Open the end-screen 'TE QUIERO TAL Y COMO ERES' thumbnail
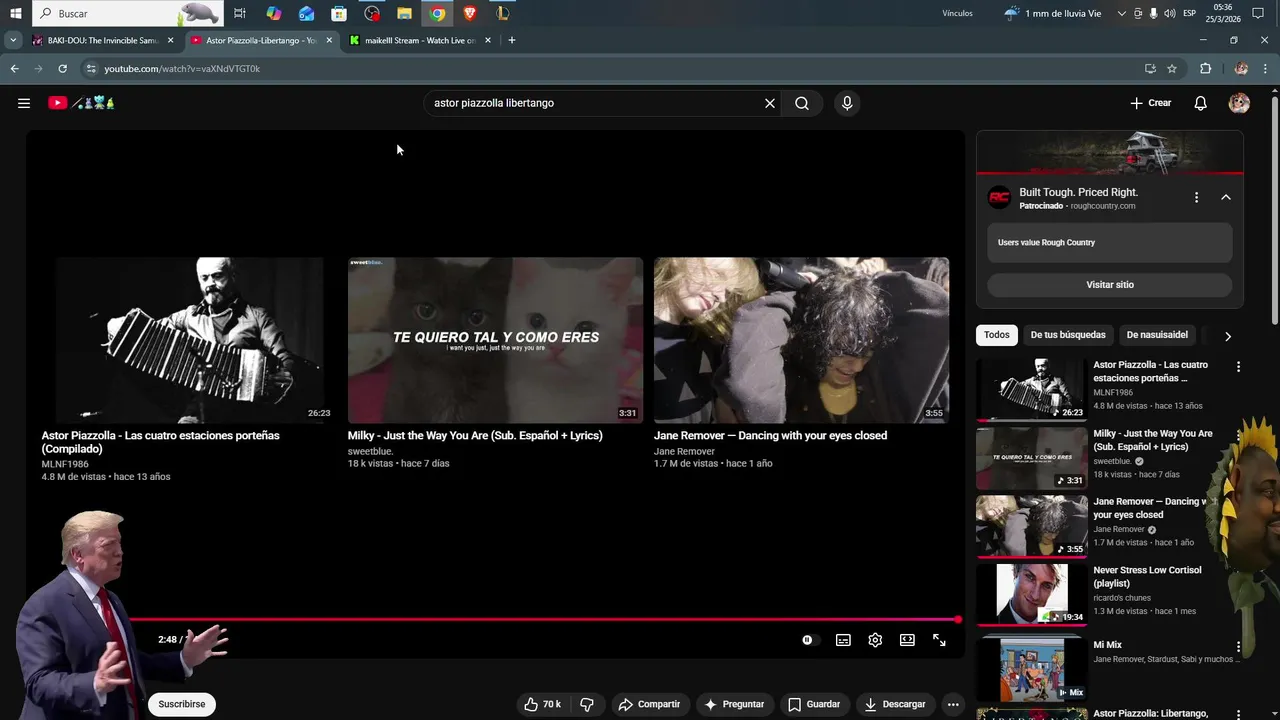 pos(495,340)
